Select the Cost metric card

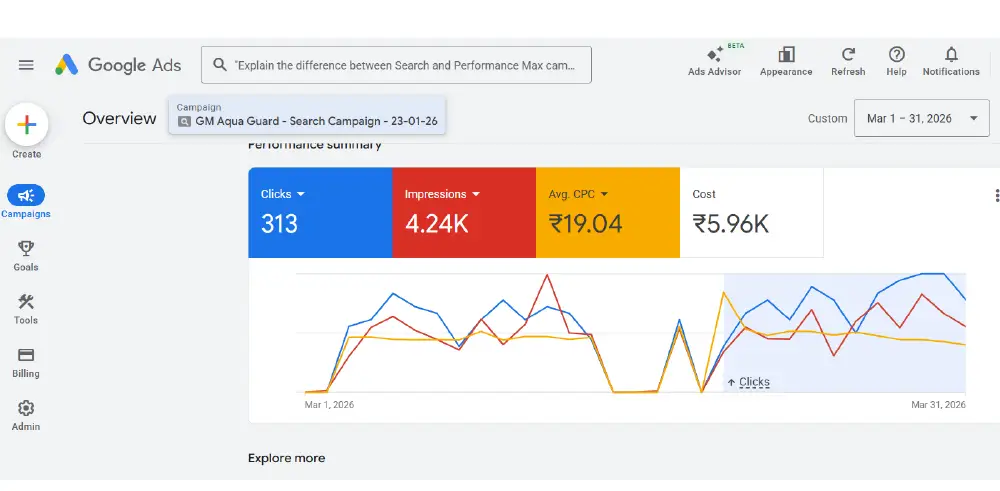(x=751, y=213)
